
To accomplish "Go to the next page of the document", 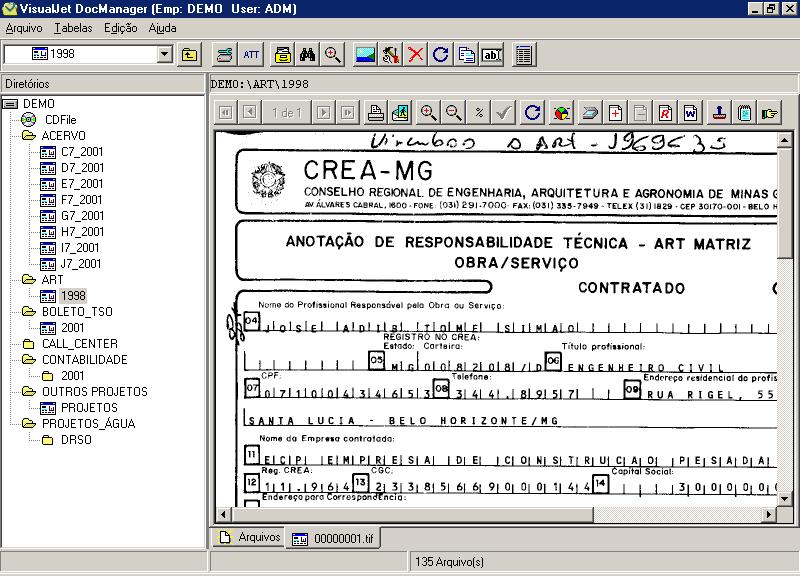I will [x=323, y=113].
